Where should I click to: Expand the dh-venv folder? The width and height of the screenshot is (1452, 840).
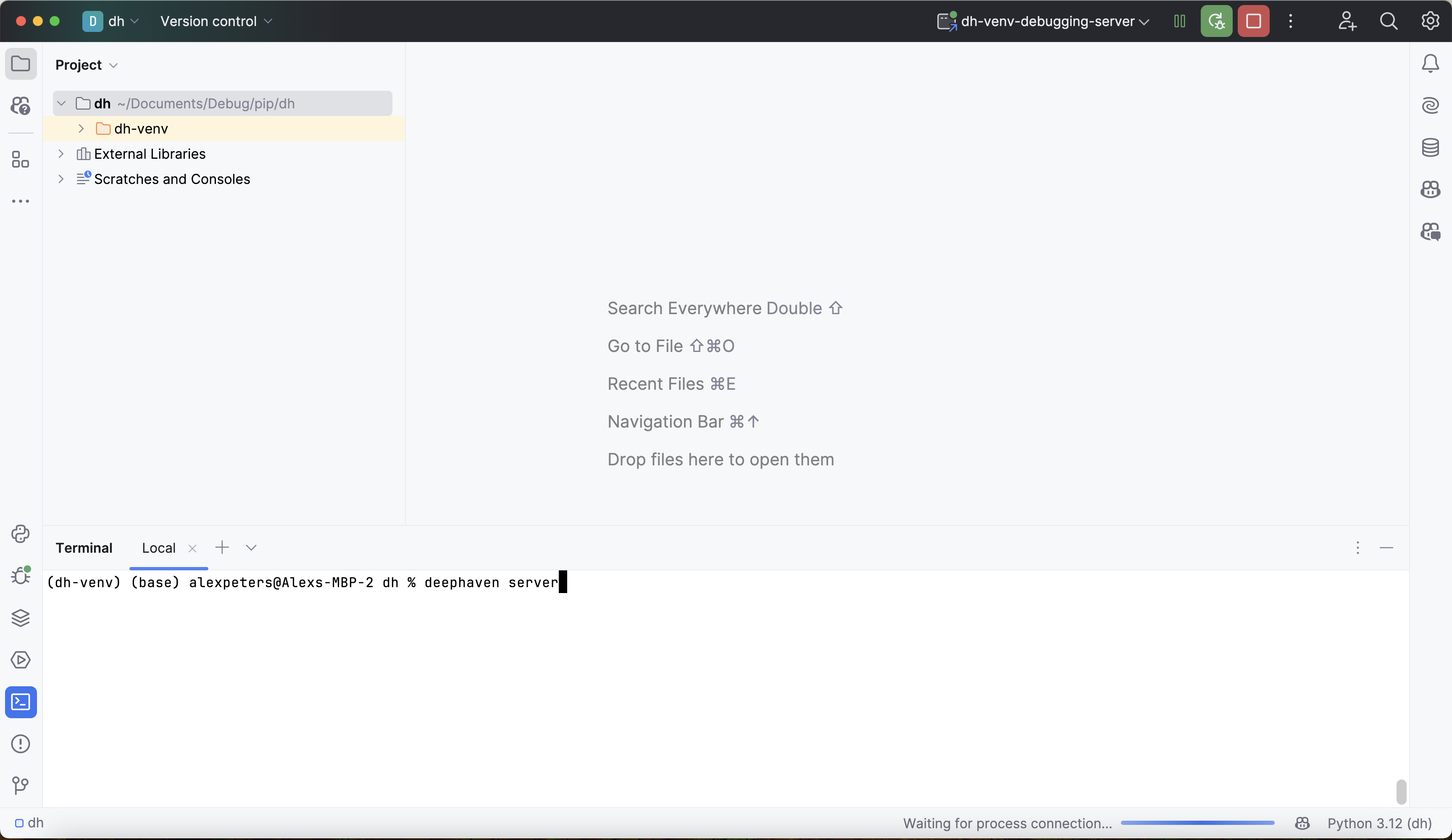point(81,129)
